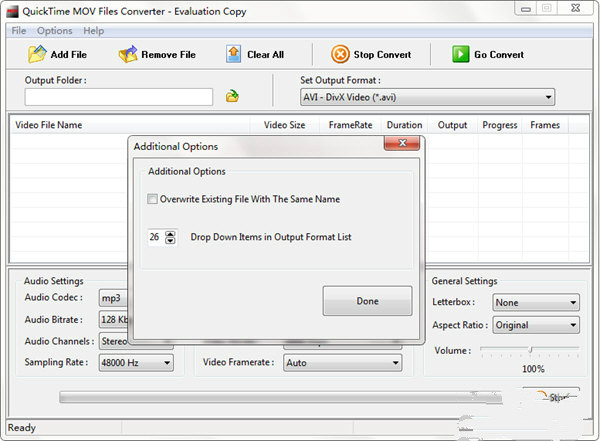
Task: Click the Remove File label
Action: pos(168,54)
